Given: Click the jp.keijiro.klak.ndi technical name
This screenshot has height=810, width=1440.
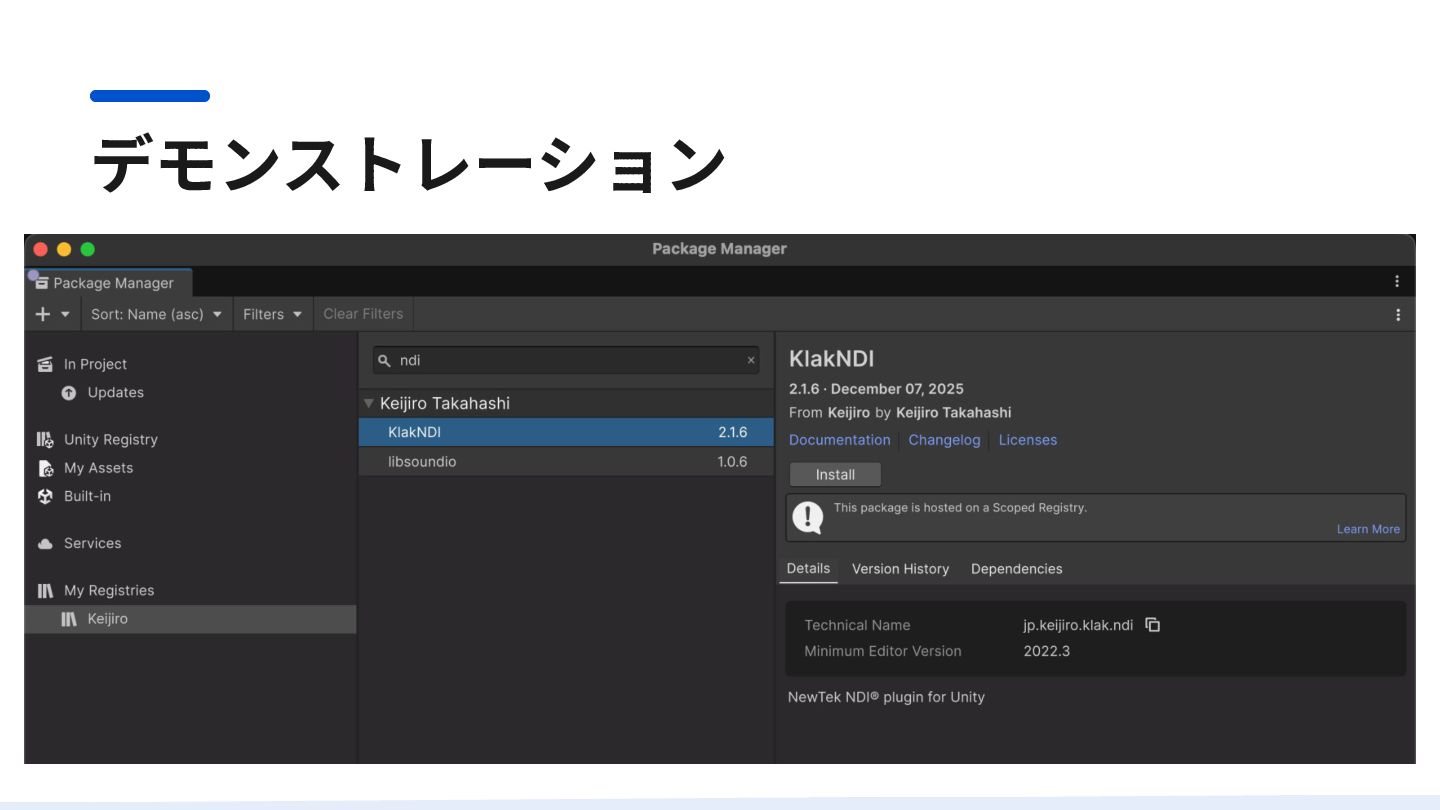Looking at the screenshot, I should 1078,625.
